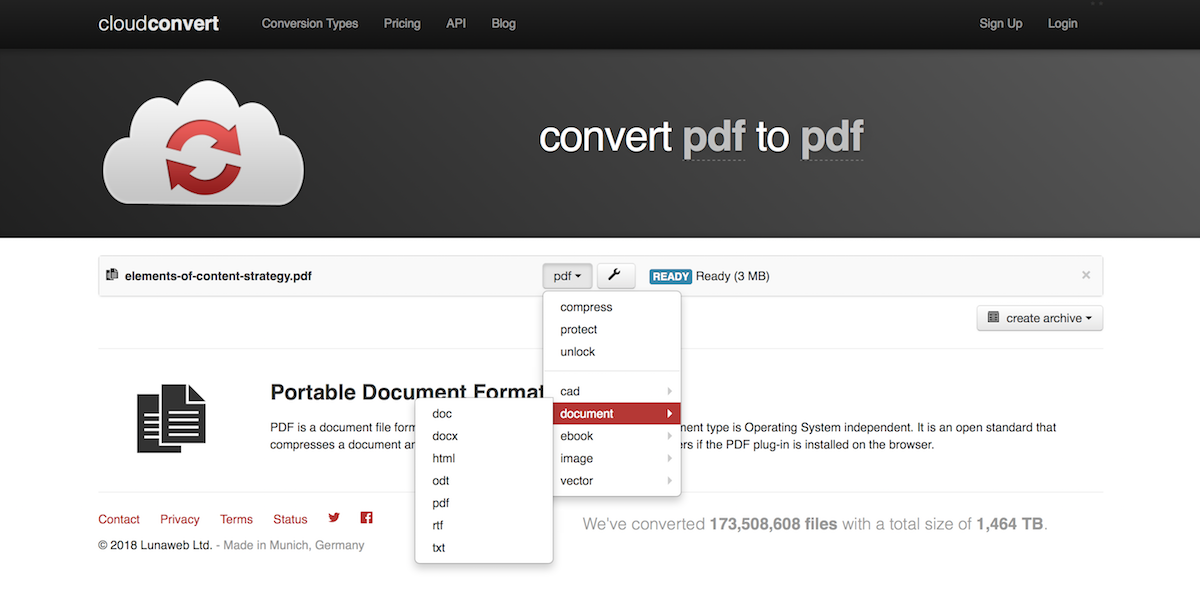Click the target format 'pdf' in headline

click(832, 138)
